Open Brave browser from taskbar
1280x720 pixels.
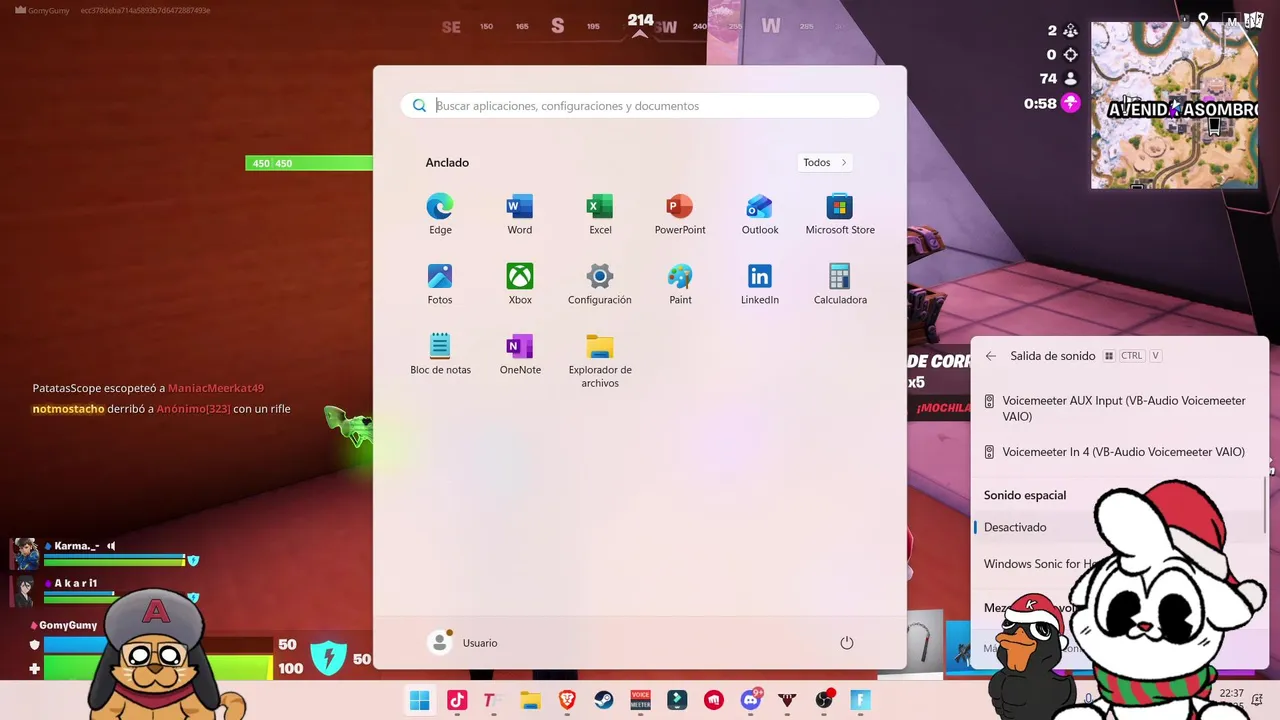point(567,701)
